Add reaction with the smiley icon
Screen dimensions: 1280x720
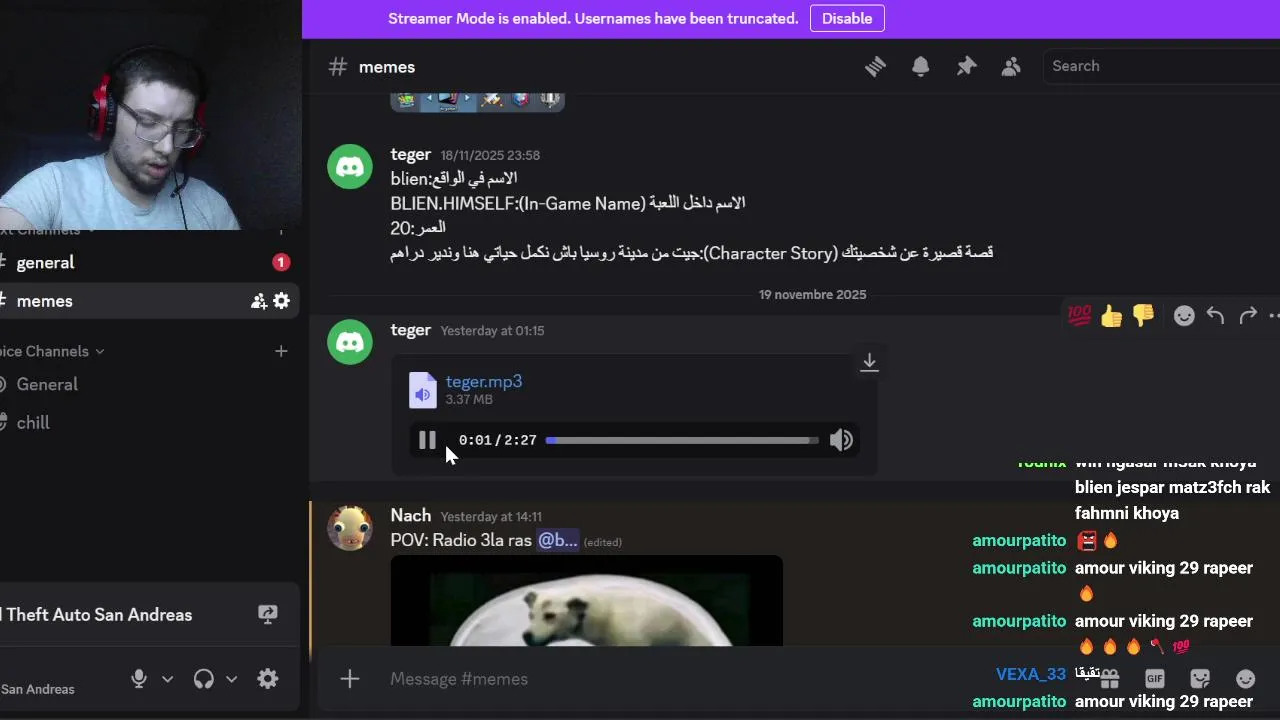[1184, 316]
